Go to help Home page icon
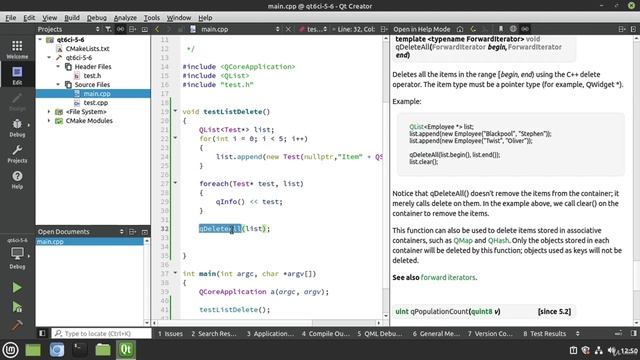This screenshot has height=360, width=640. pos(460,29)
